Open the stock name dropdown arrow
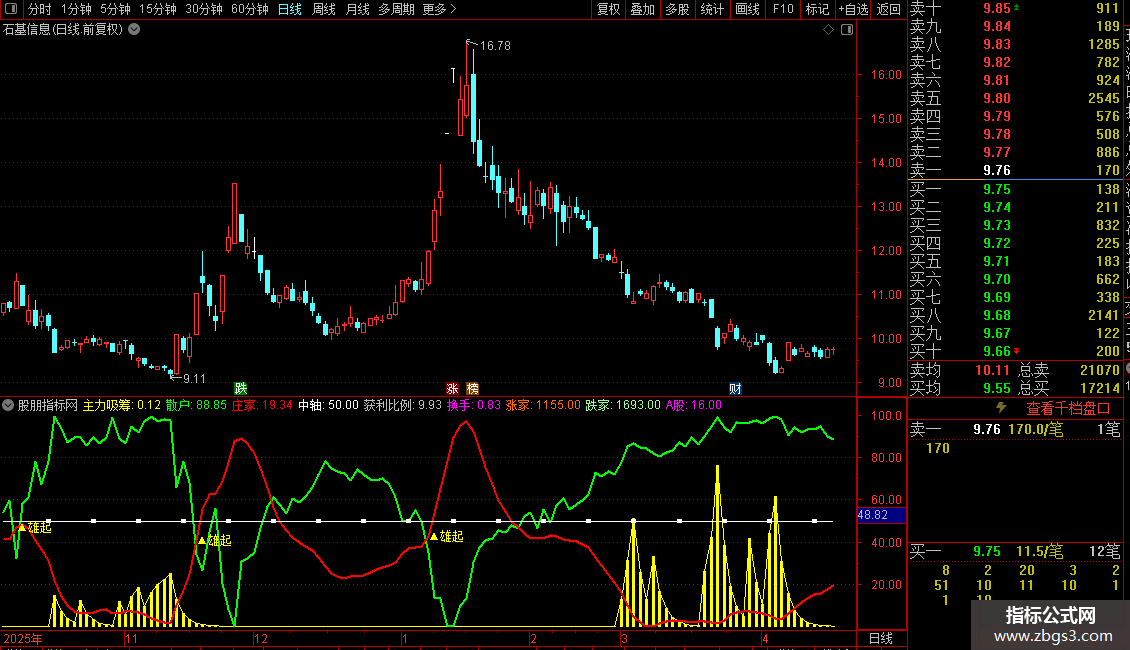 pyautogui.click(x=134, y=30)
